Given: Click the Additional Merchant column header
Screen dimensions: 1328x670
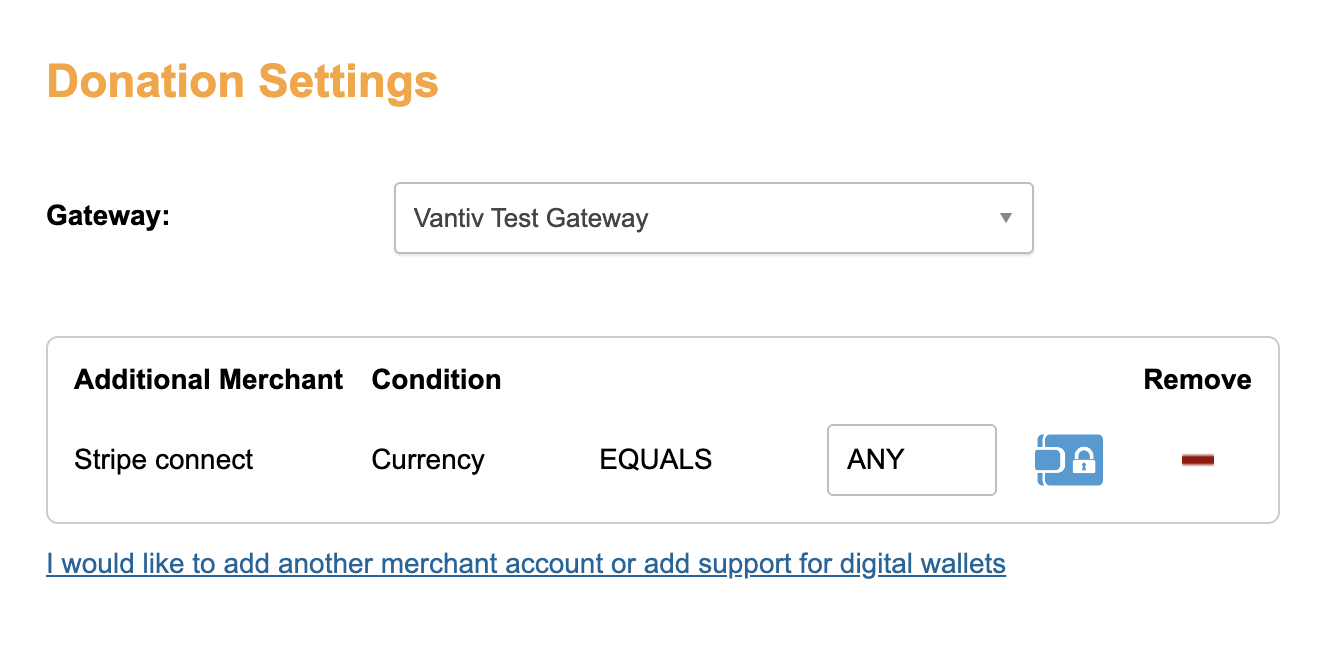Looking at the screenshot, I should point(208,380).
